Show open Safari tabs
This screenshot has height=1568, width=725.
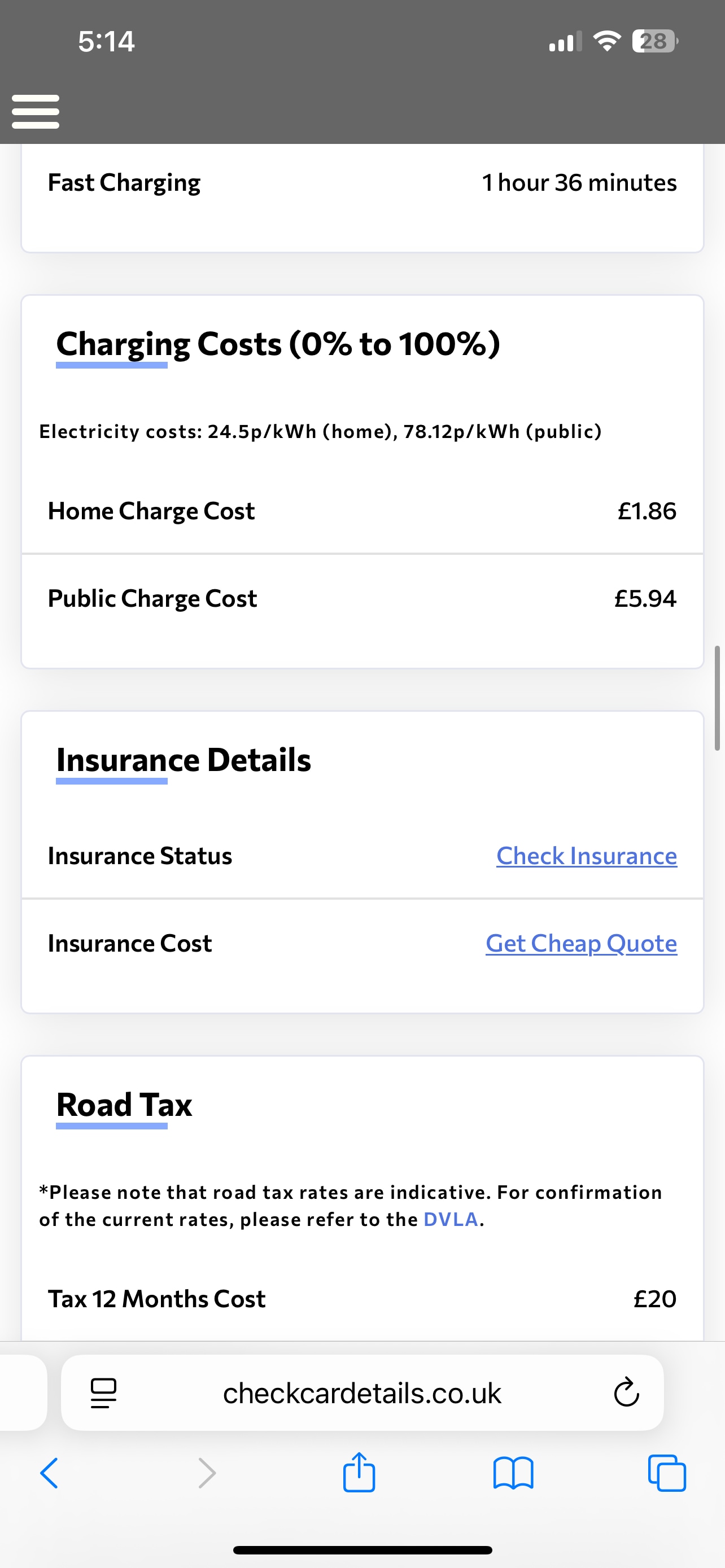tap(667, 1473)
